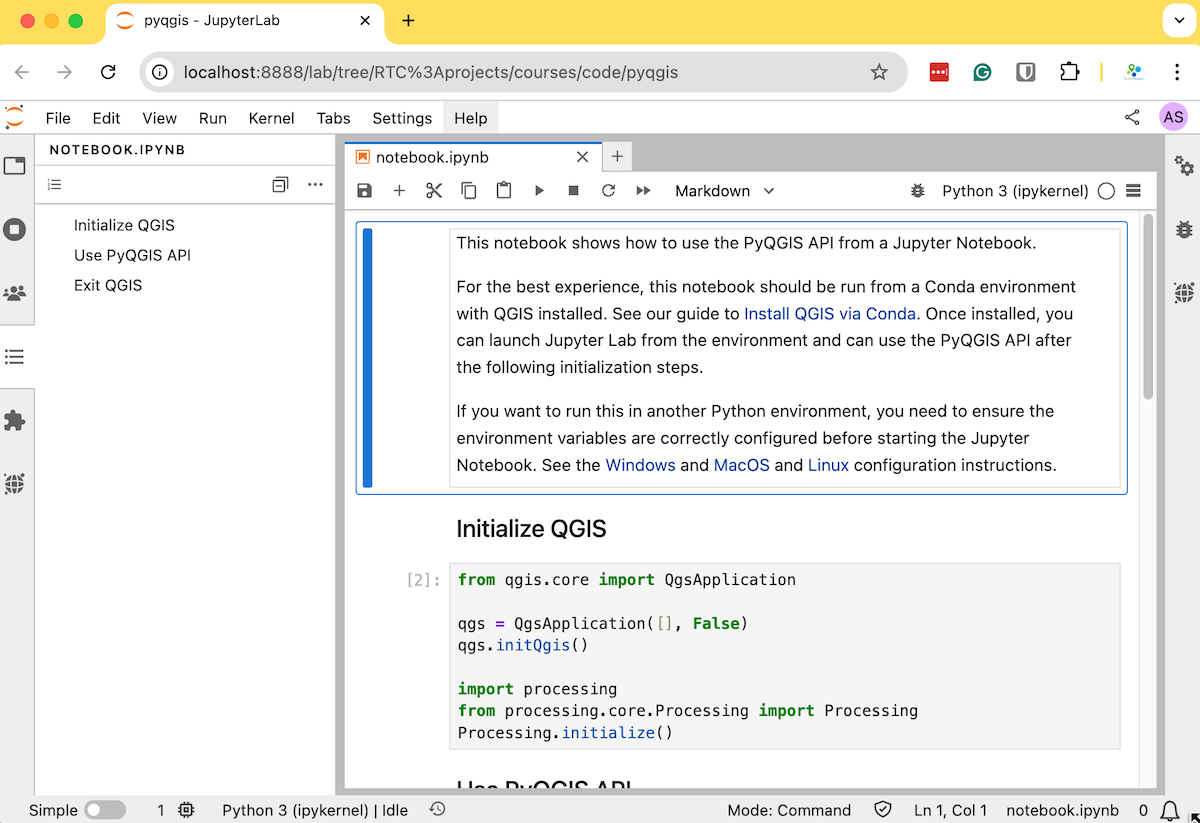Image resolution: width=1200 pixels, height=823 pixels.
Task: Open the collaboration people panel
Action: click(15, 294)
